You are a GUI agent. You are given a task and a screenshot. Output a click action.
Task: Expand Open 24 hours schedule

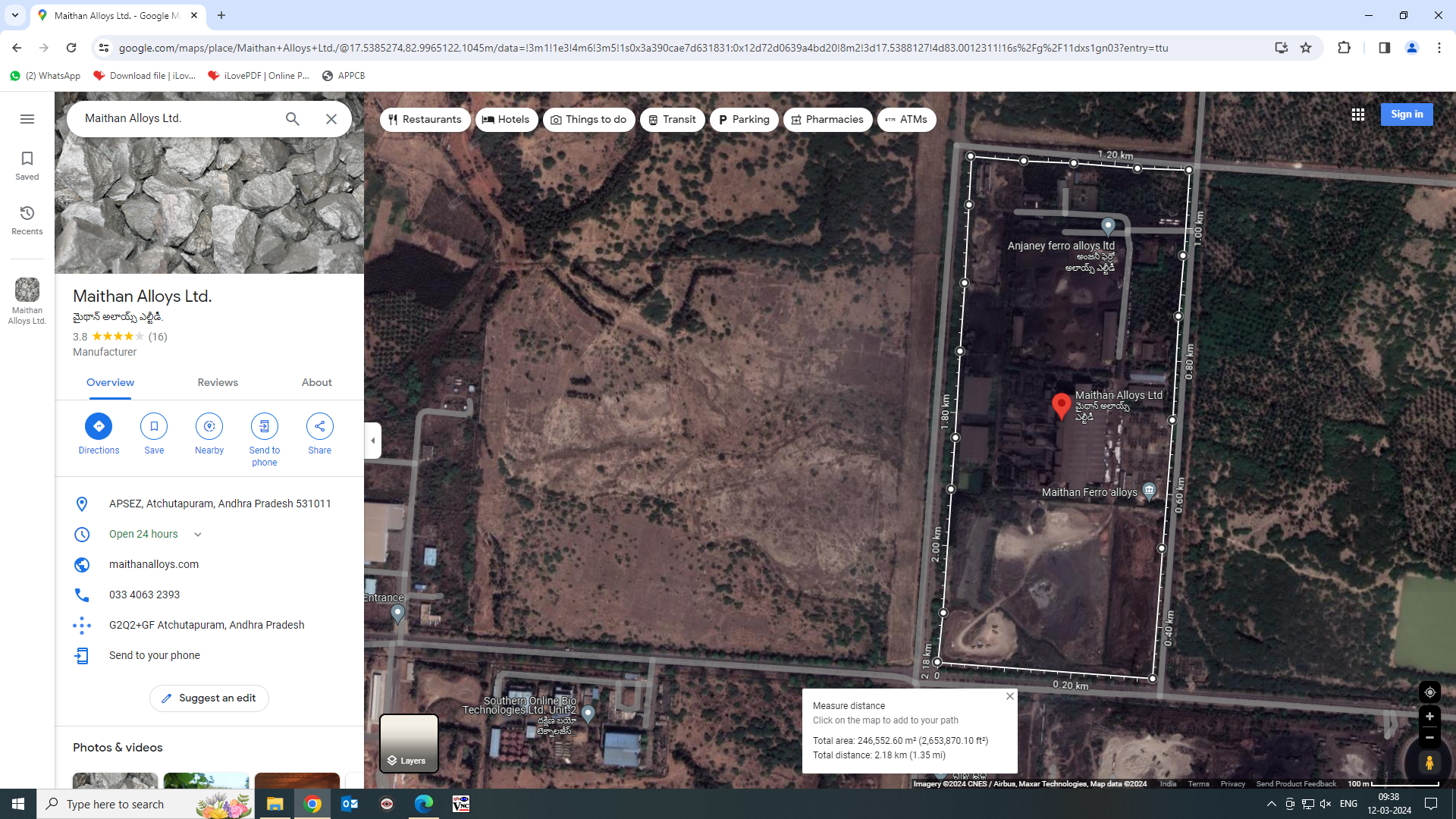[198, 535]
